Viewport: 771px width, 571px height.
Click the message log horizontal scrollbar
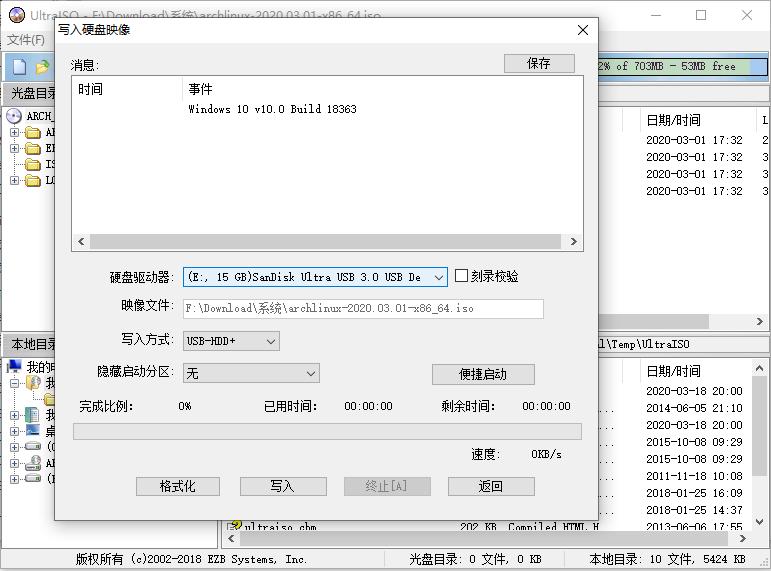(327, 241)
